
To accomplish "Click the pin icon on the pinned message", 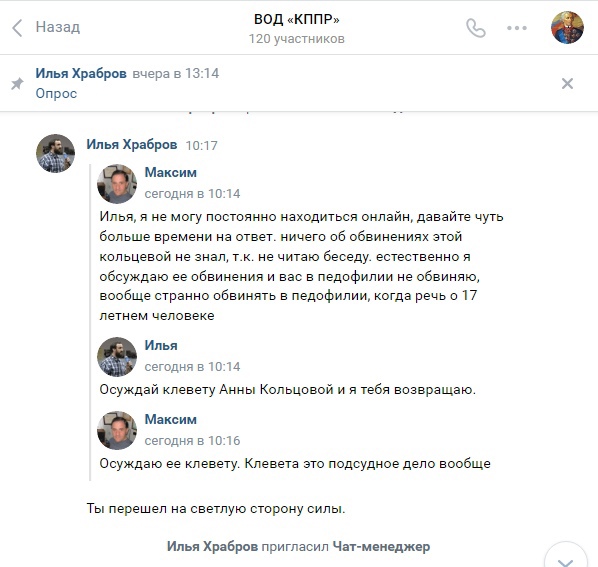I will [x=17, y=83].
